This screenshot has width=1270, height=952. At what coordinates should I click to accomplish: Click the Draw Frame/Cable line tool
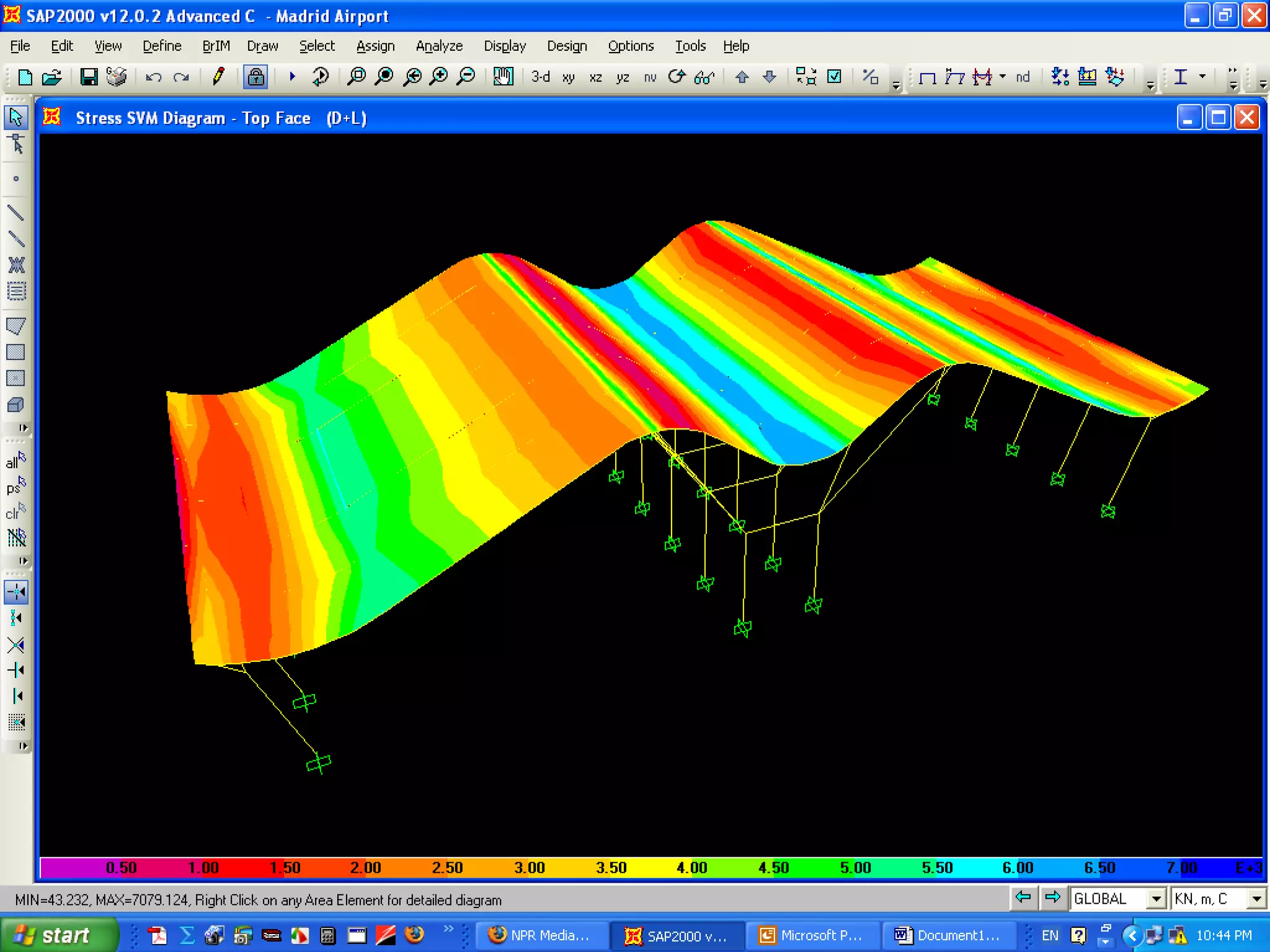pyautogui.click(x=16, y=213)
